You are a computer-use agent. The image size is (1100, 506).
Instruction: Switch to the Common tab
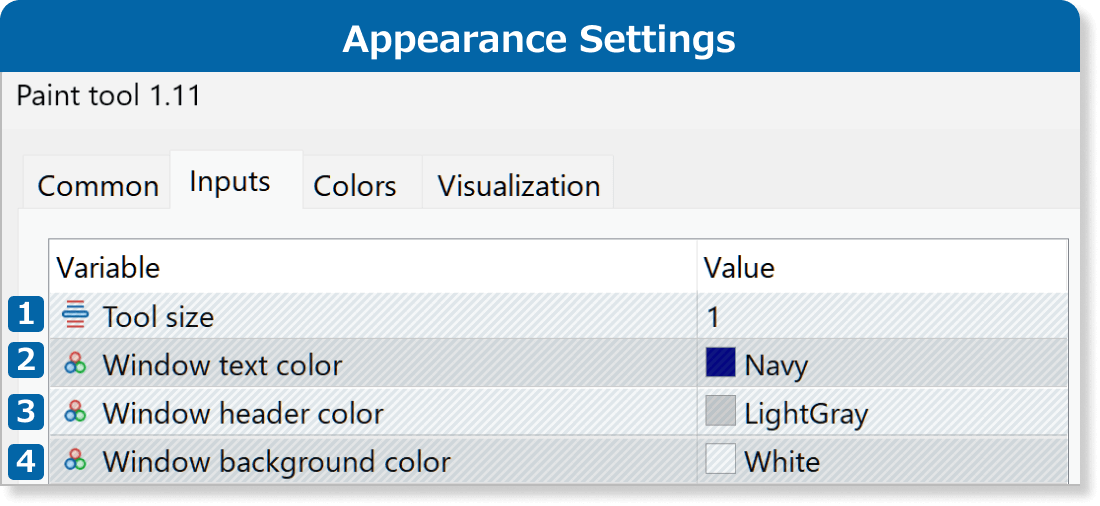[x=98, y=186]
